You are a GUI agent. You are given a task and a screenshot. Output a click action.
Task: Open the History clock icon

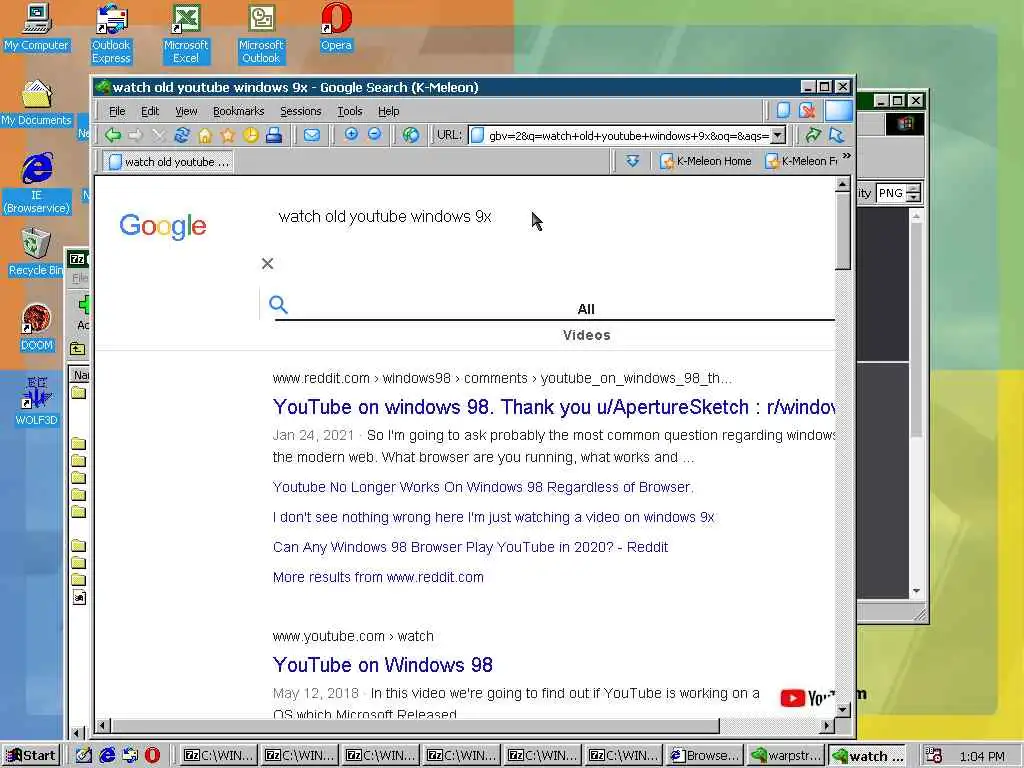251,135
